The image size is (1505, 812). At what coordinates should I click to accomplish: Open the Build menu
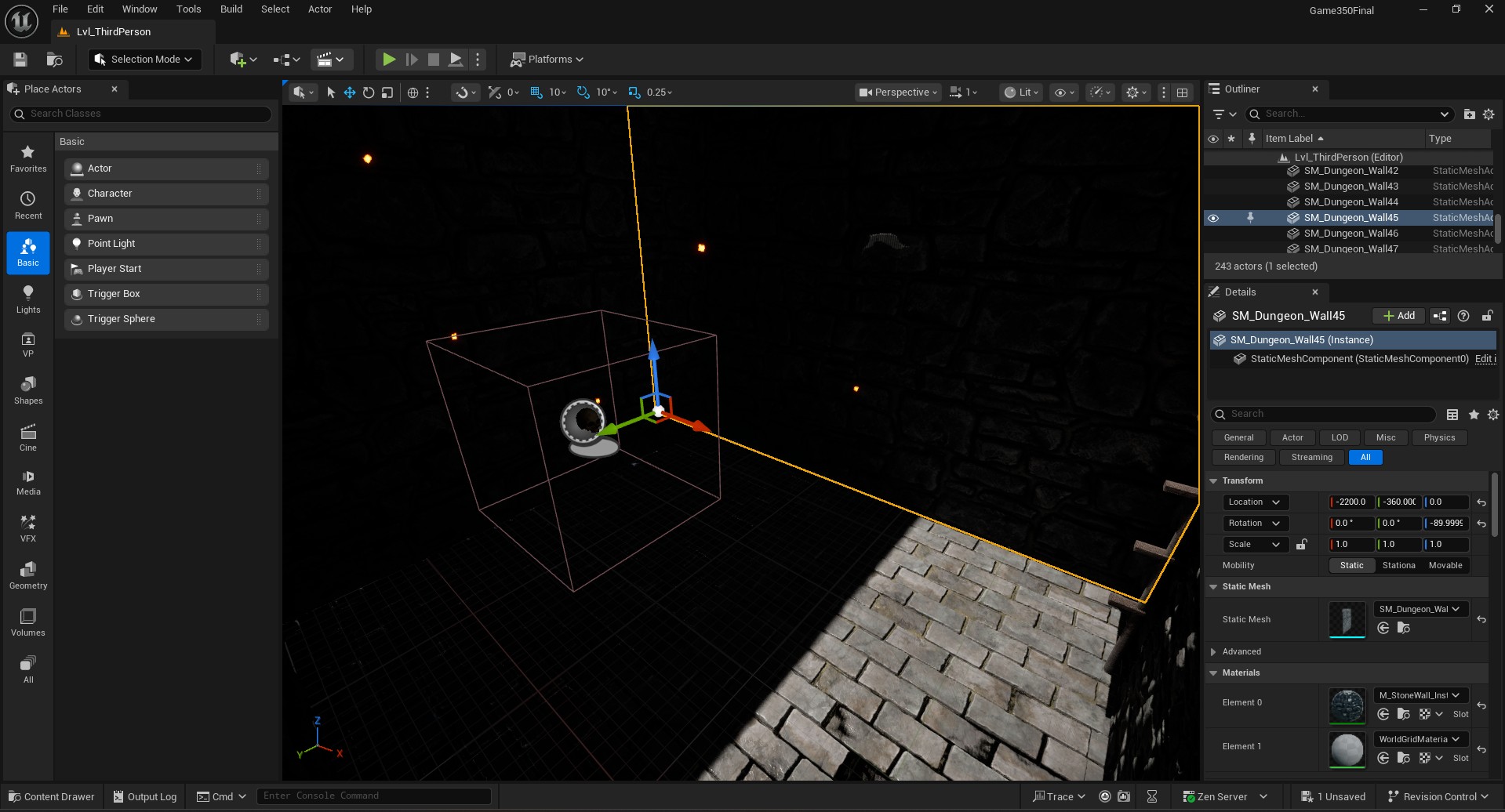pyautogui.click(x=231, y=9)
